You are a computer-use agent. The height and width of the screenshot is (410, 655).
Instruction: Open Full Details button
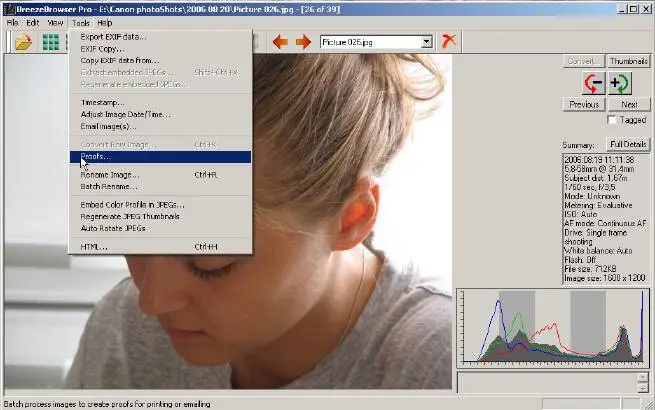point(628,144)
